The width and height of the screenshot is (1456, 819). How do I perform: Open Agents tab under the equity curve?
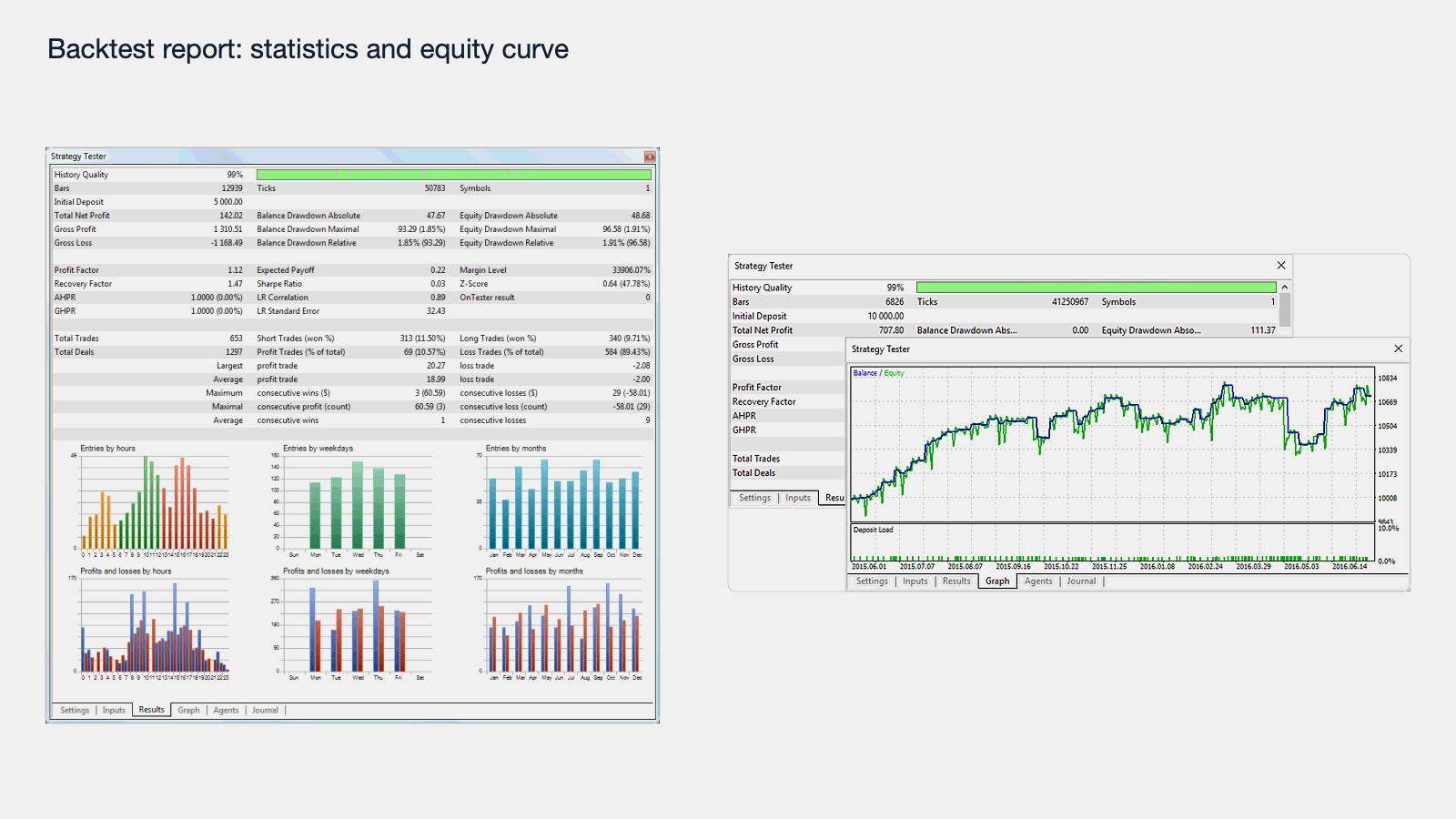tap(1038, 581)
